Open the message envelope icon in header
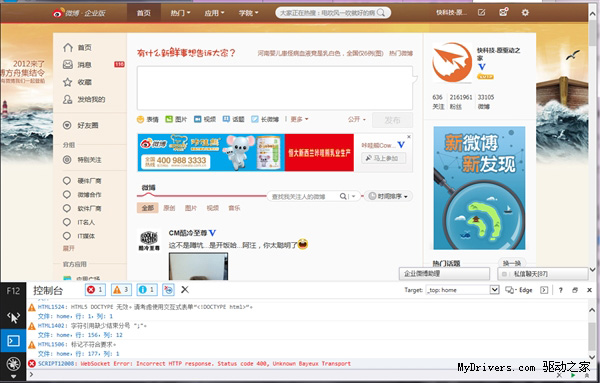 pyautogui.click(x=504, y=12)
